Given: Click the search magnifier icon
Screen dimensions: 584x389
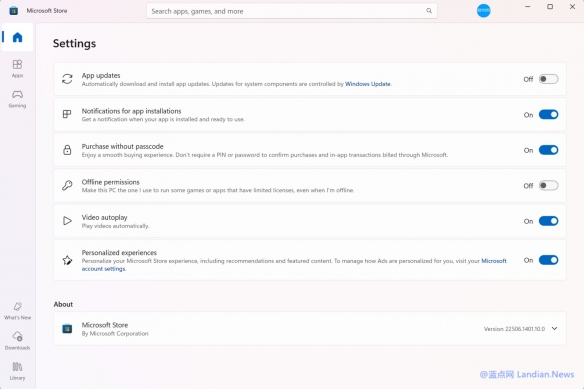Looking at the screenshot, I should click(429, 11).
